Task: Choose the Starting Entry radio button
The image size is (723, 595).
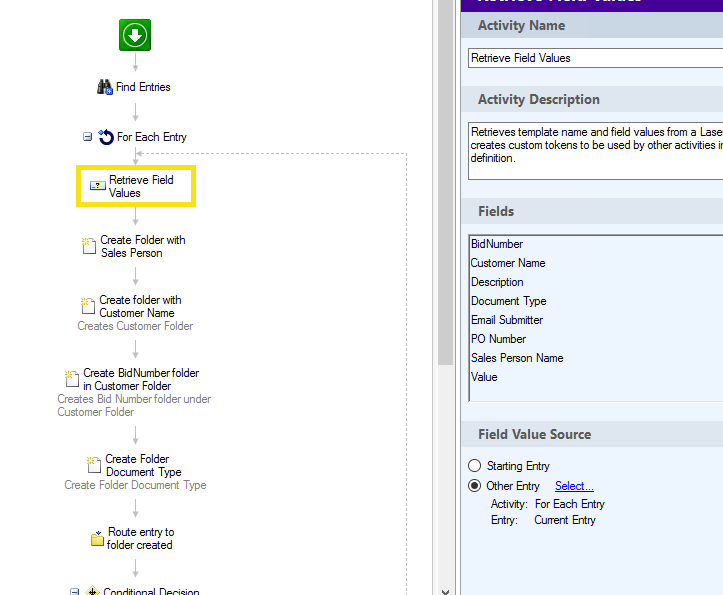Action: point(475,466)
